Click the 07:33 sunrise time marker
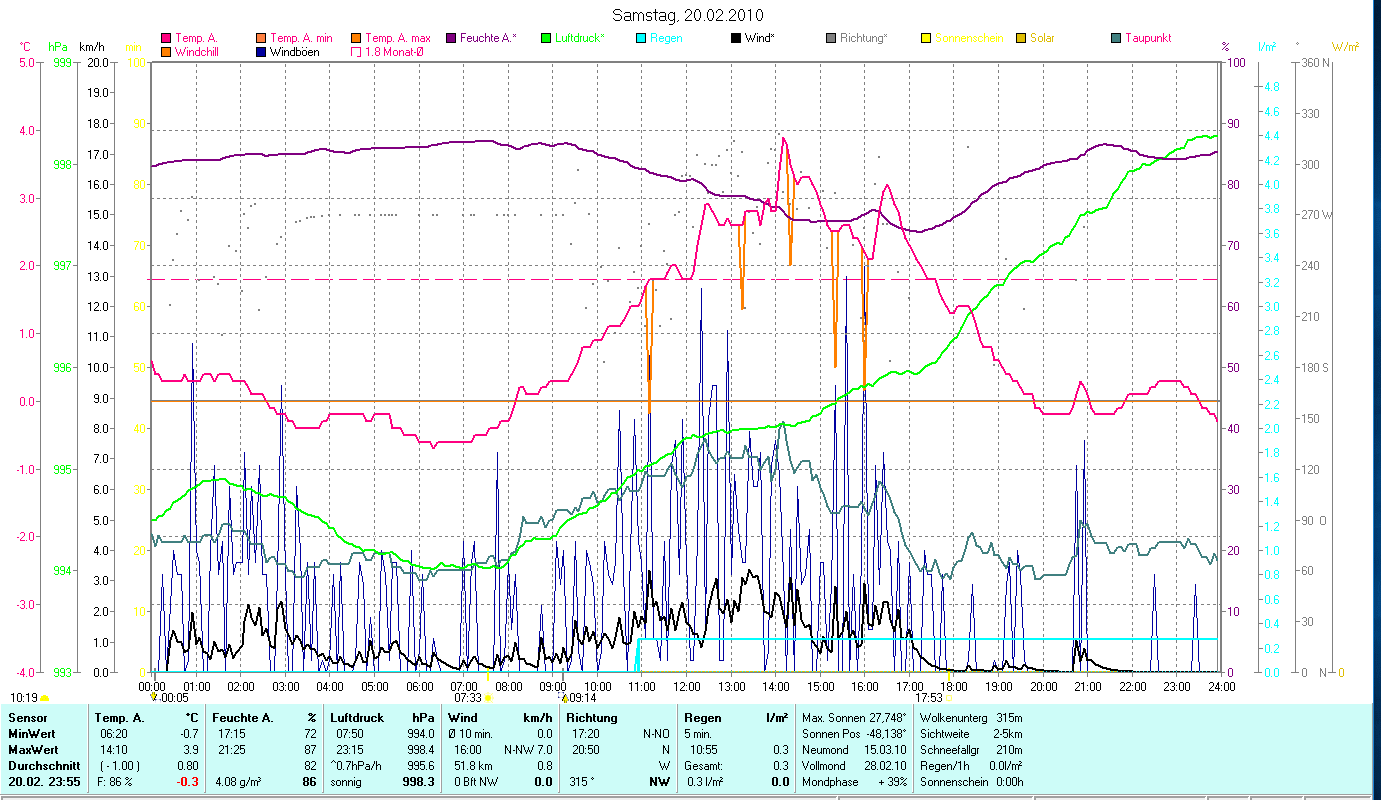Screen dimensions: 1381x800 coord(467,698)
